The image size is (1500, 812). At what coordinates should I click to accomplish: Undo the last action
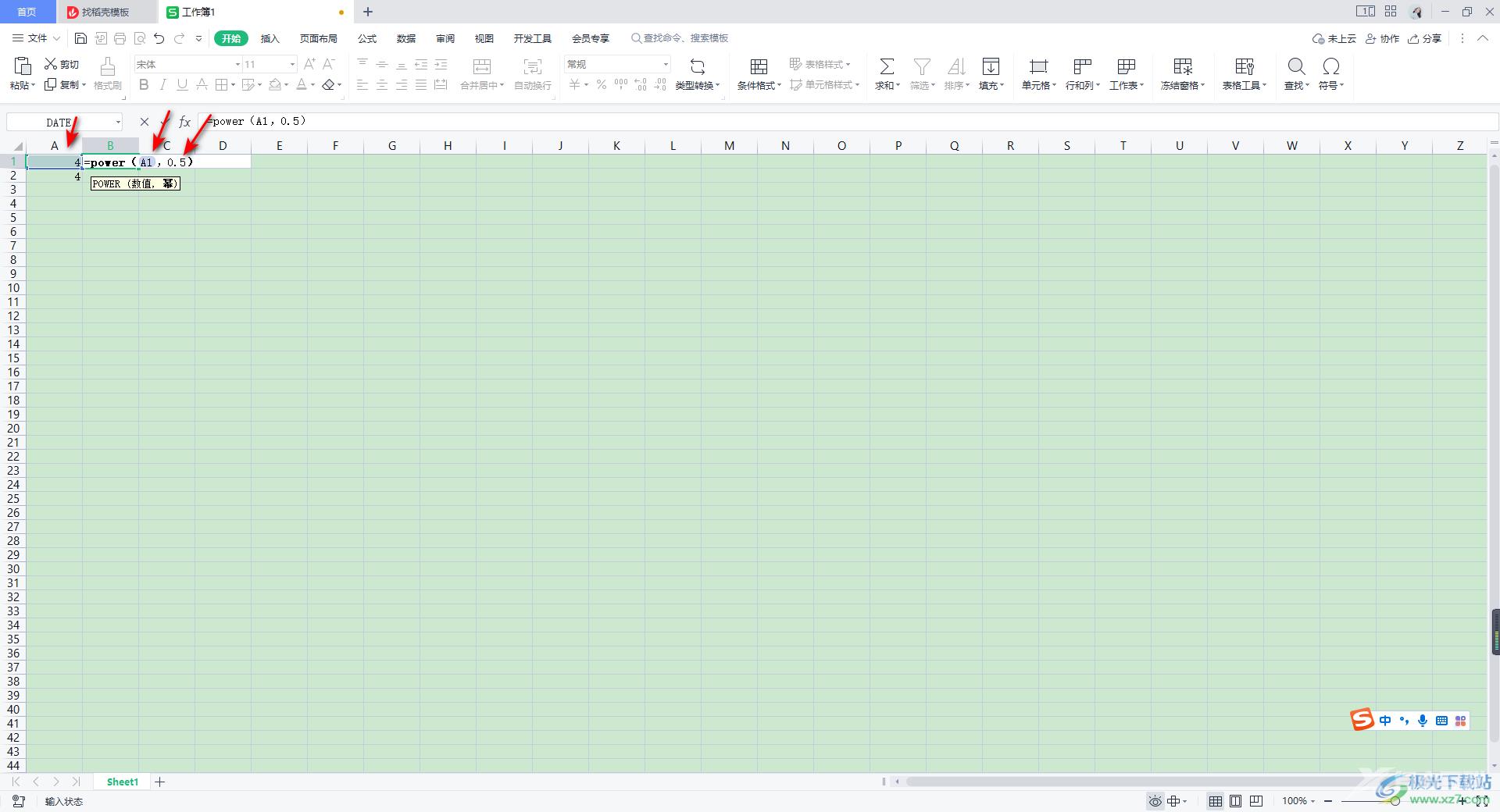tap(159, 38)
